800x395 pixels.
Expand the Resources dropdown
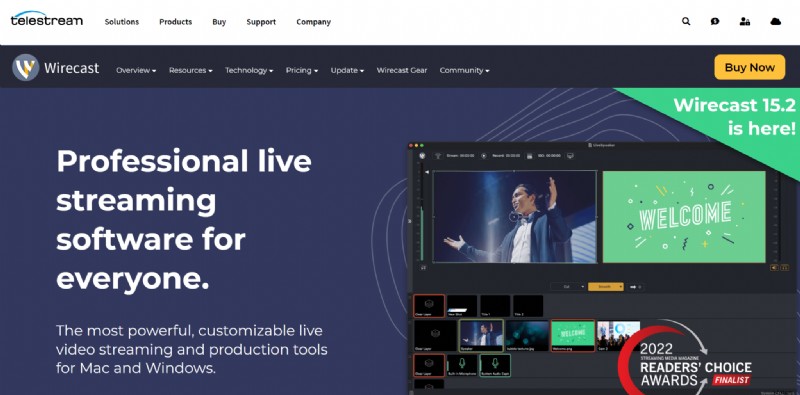pyautogui.click(x=190, y=70)
